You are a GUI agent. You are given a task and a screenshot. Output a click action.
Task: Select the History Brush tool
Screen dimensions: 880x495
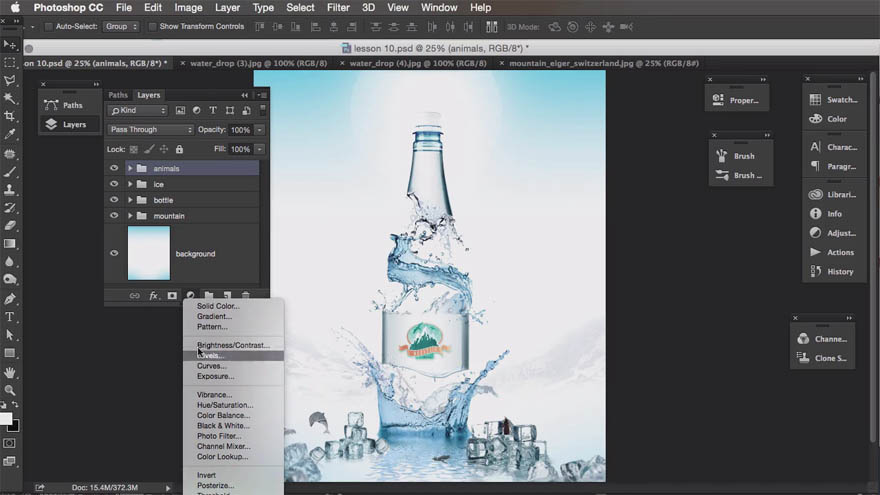click(10, 208)
